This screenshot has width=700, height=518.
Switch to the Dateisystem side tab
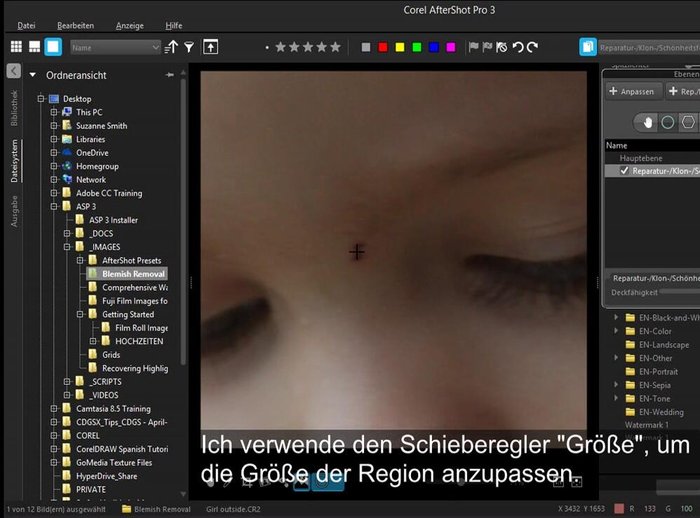tap(14, 161)
